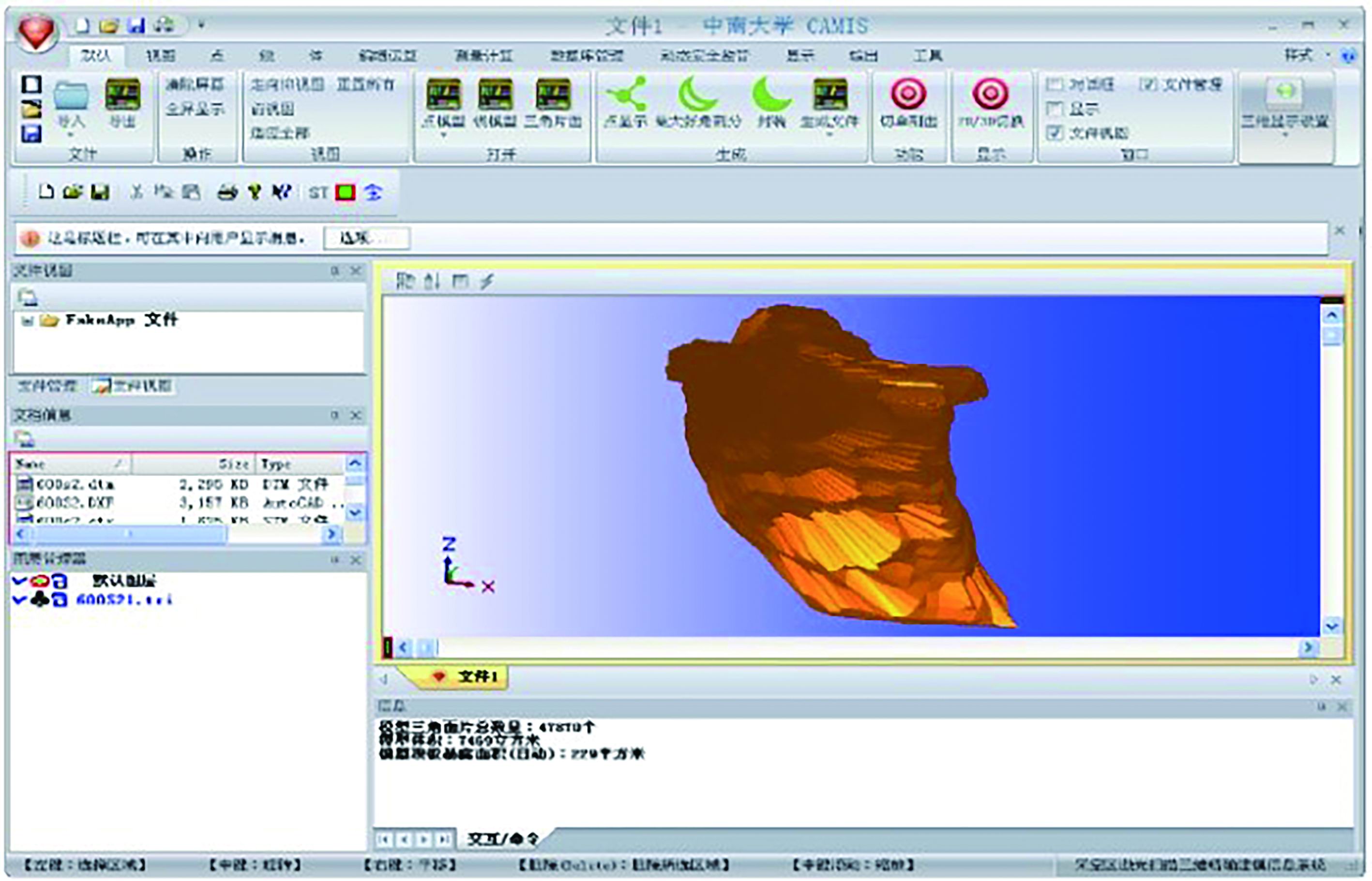Click the 封装 green crescent icon

[770, 94]
